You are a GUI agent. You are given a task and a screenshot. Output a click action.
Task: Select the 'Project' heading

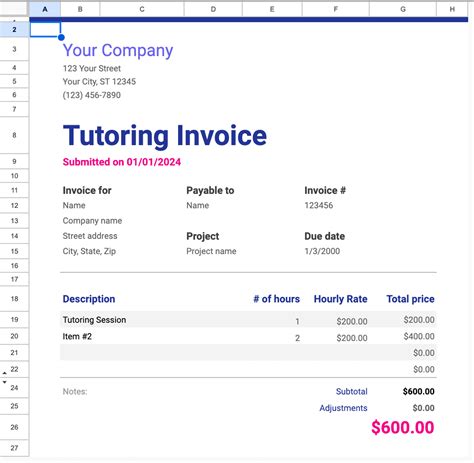(x=203, y=236)
